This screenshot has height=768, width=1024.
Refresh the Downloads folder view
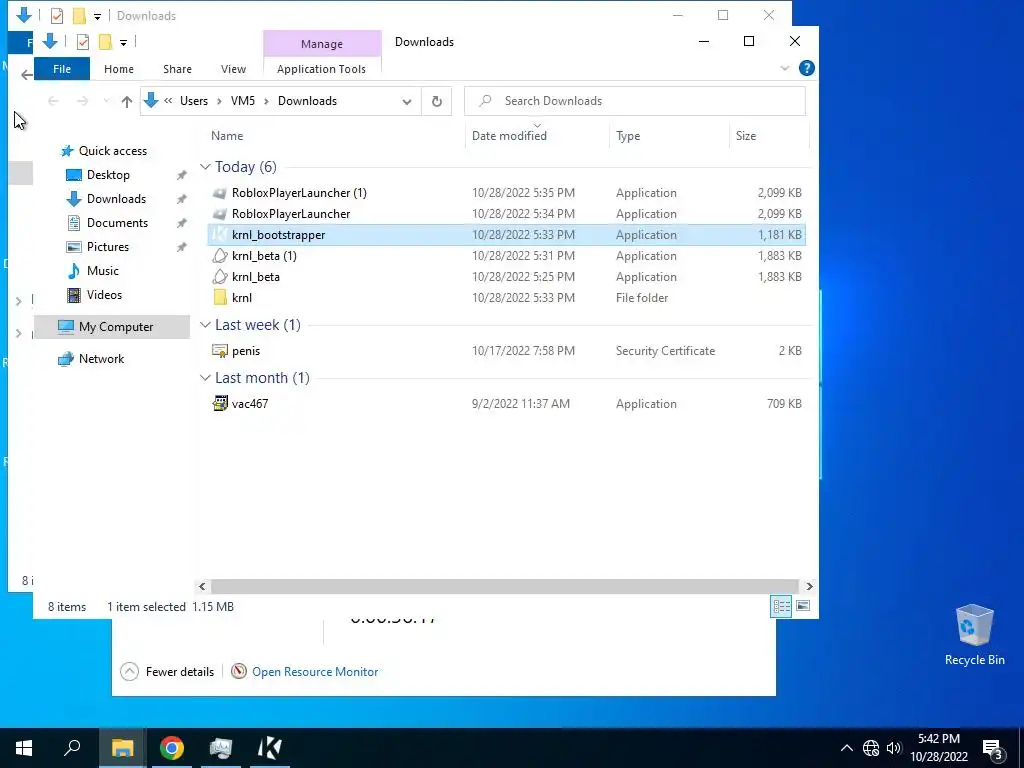(436, 101)
